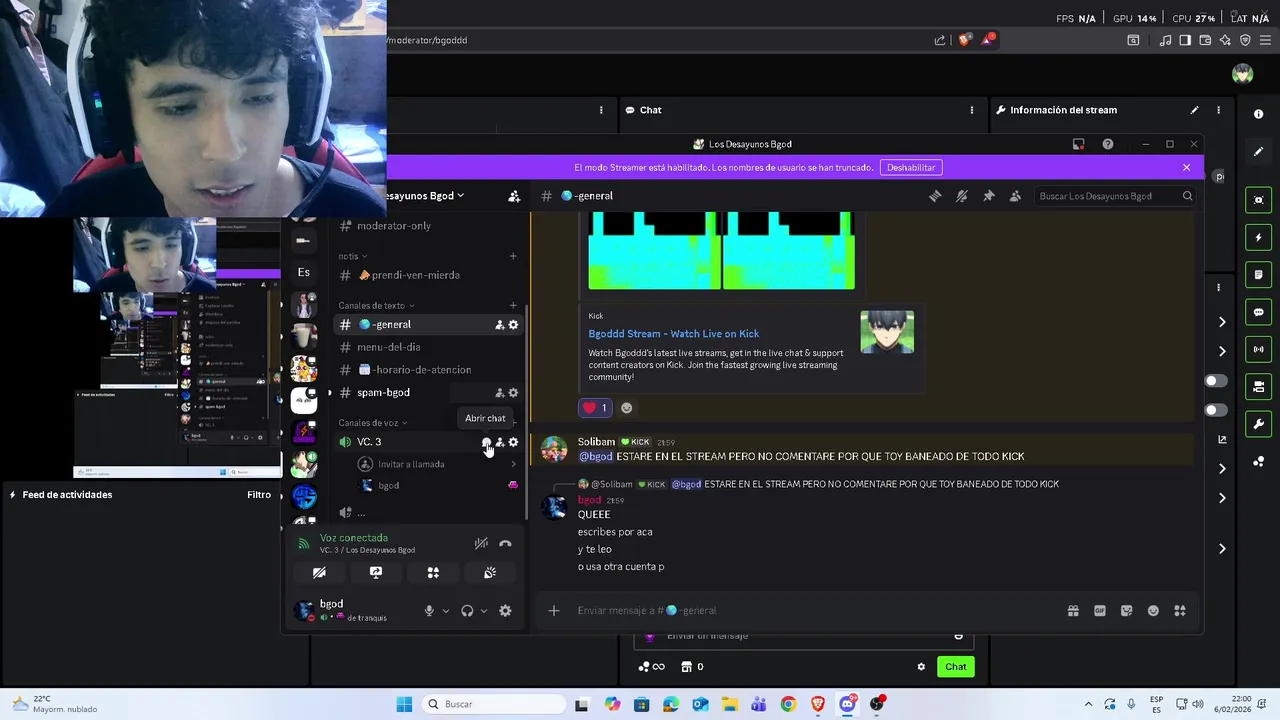1280x720 pixels.
Task: Open lightning quick actions in Kick sidebar
Action: point(1259,238)
